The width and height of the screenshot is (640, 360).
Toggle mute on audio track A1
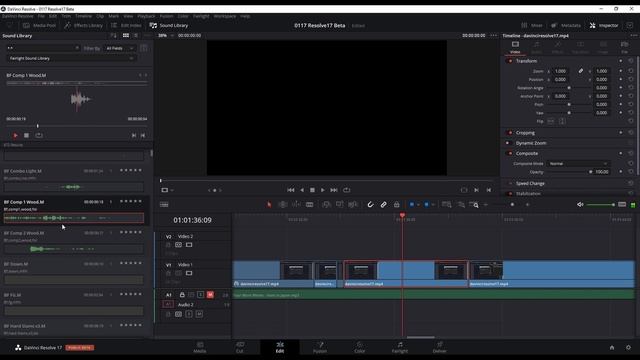[210, 295]
